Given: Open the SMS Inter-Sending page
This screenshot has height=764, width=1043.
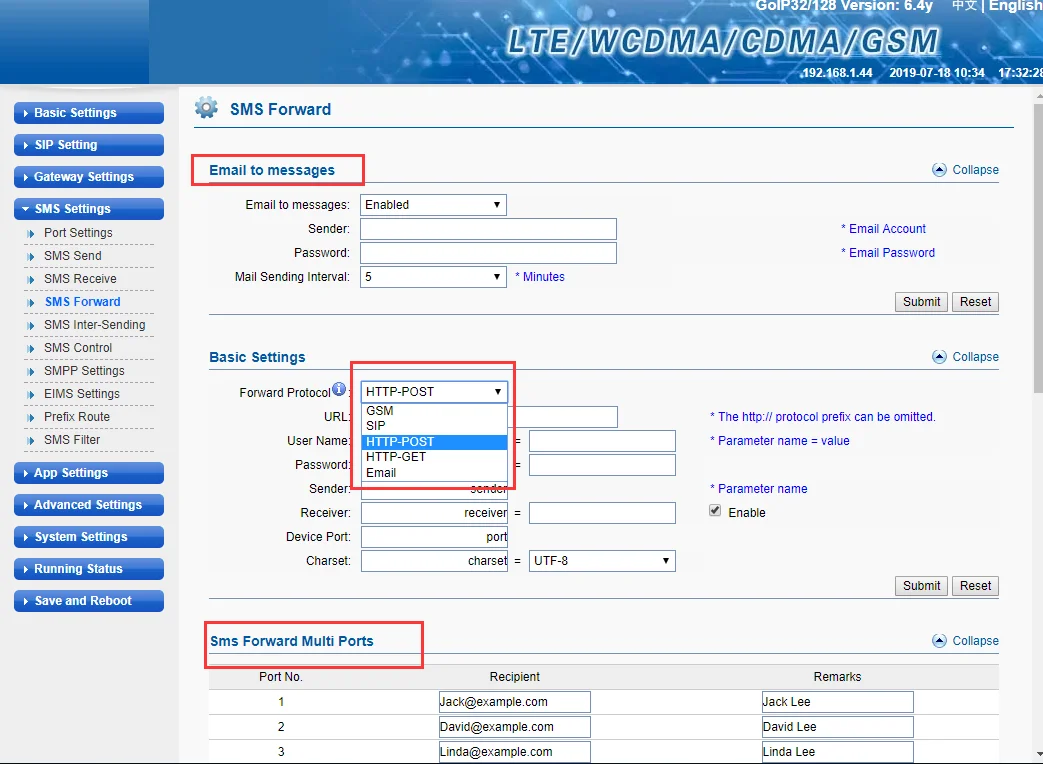Looking at the screenshot, I should pyautogui.click(x=94, y=324).
